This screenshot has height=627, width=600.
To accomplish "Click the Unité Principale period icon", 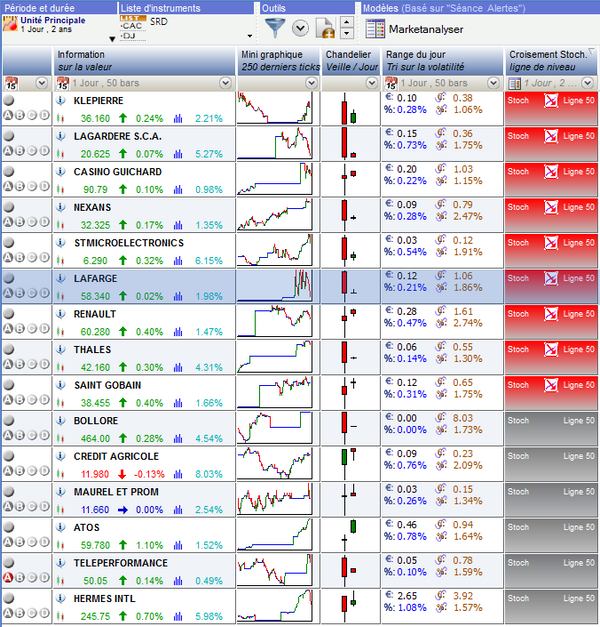I will pyautogui.click(x=10, y=24).
